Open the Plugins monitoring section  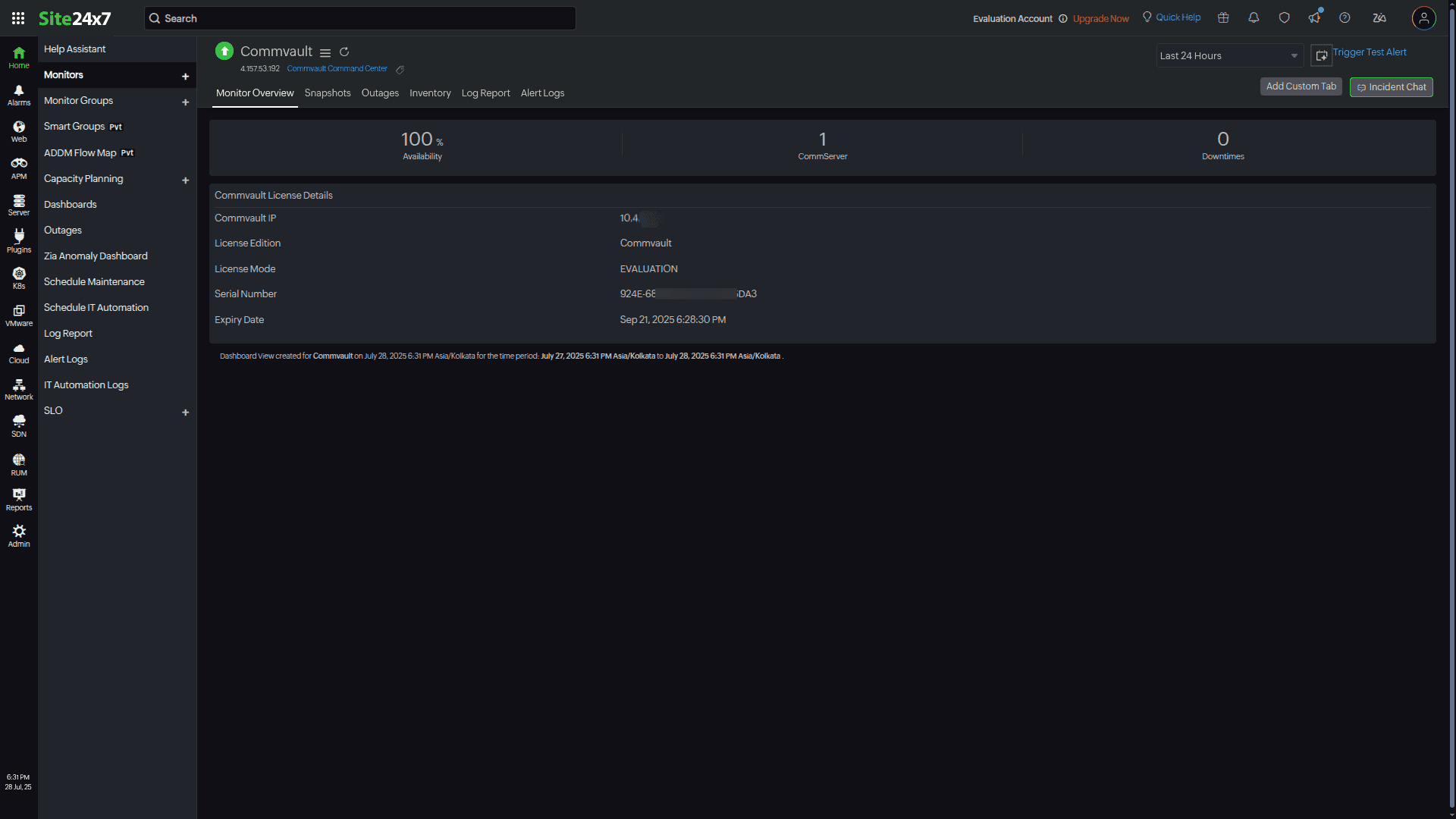tap(18, 240)
